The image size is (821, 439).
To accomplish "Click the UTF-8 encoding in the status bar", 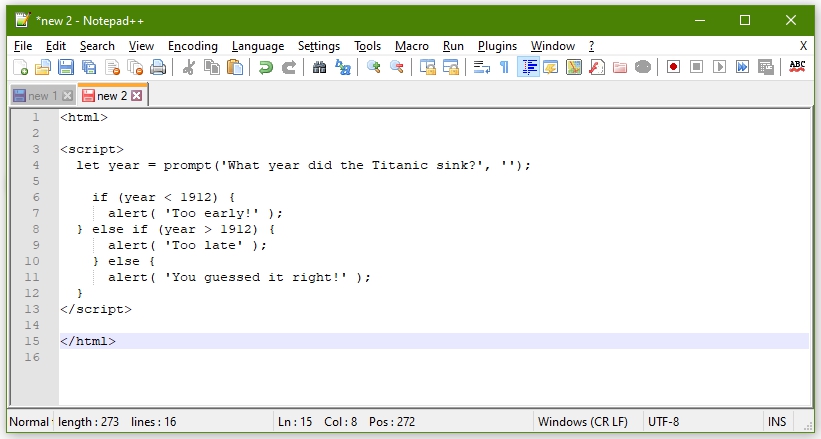I will [663, 422].
